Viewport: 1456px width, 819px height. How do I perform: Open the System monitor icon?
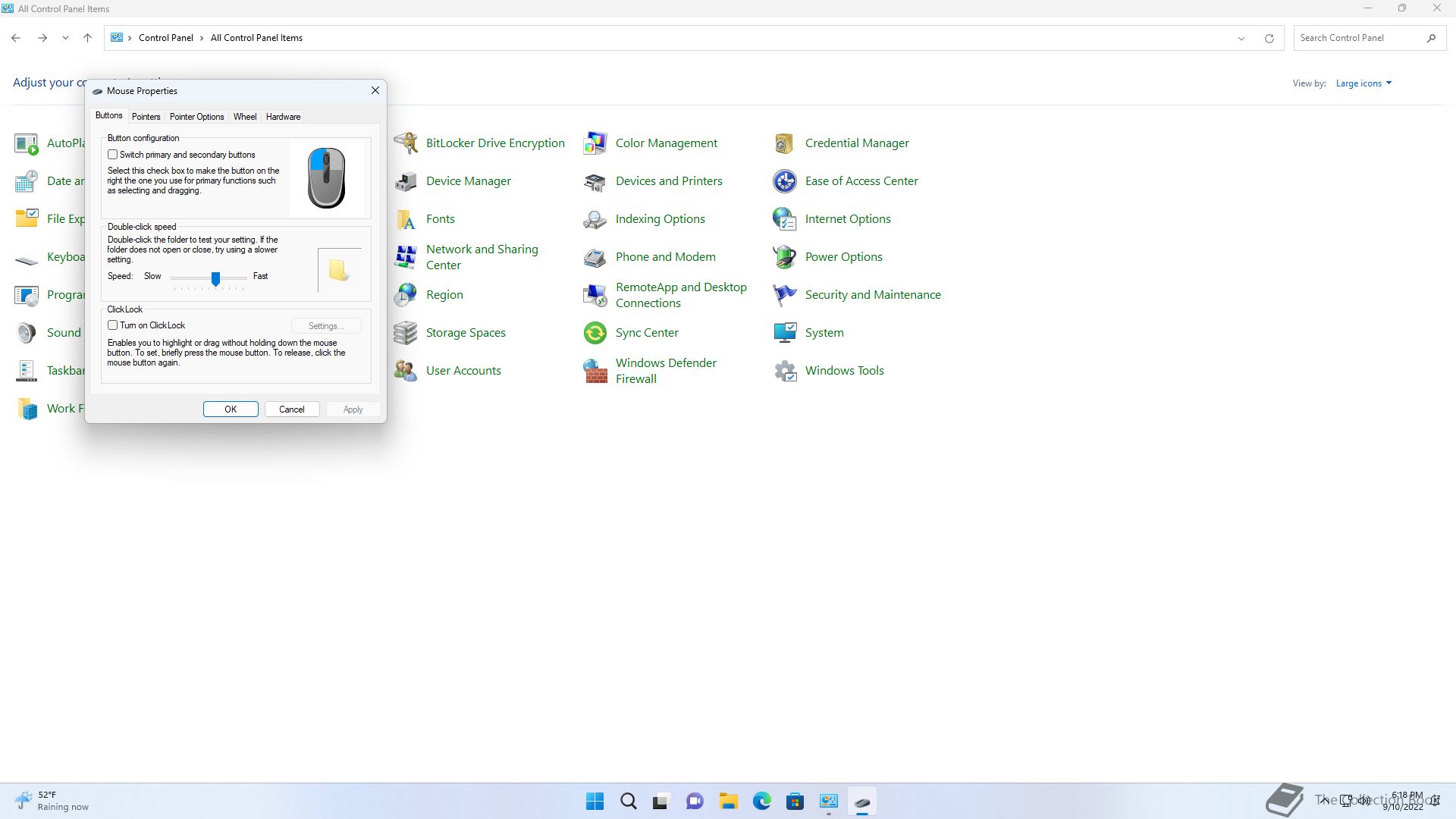[785, 332]
